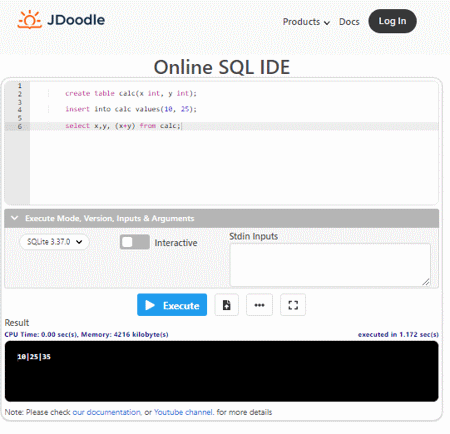Click the JDoodle brand name text
The height and width of the screenshot is (434, 450).
click(x=76, y=20)
